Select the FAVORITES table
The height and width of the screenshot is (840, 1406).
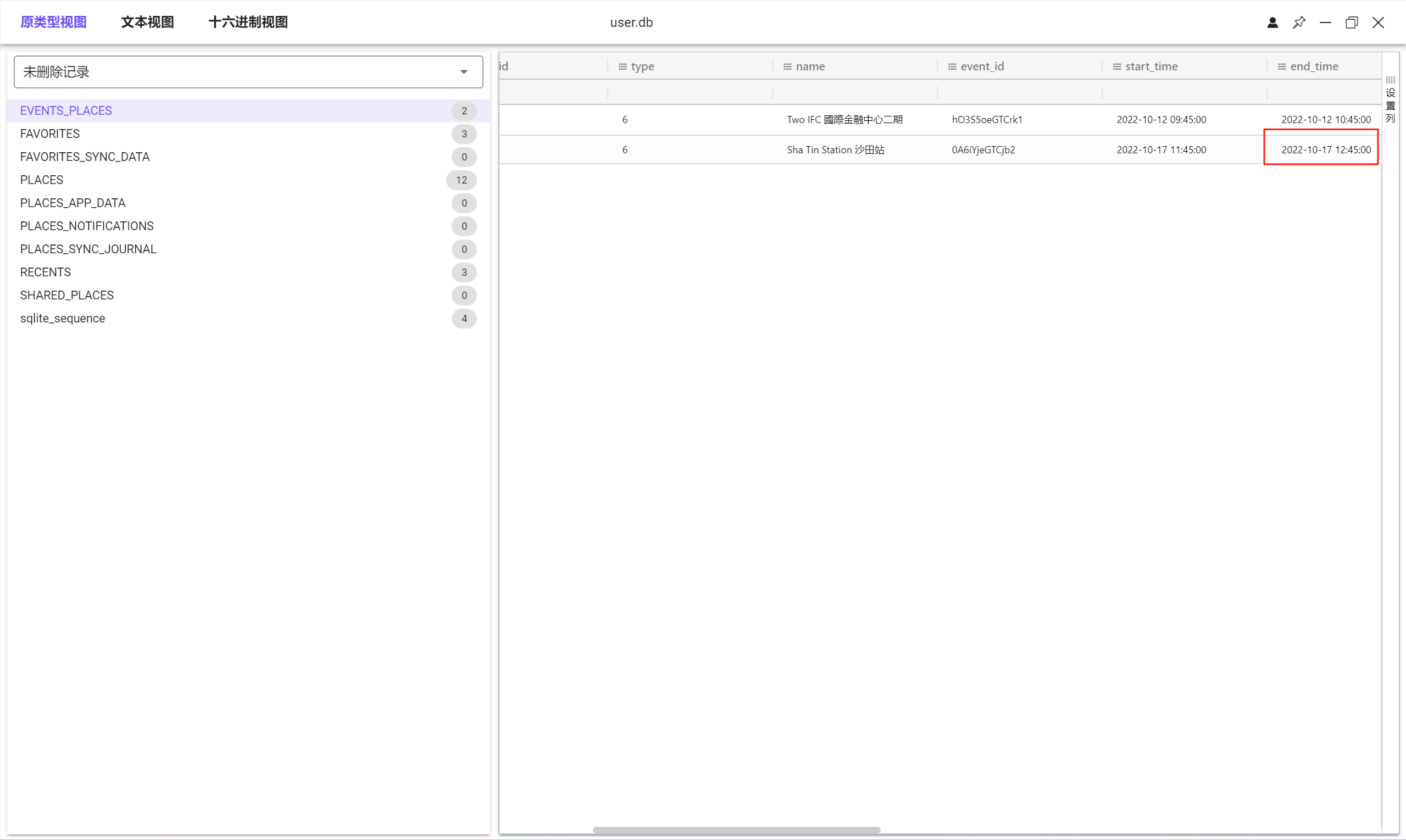50,133
